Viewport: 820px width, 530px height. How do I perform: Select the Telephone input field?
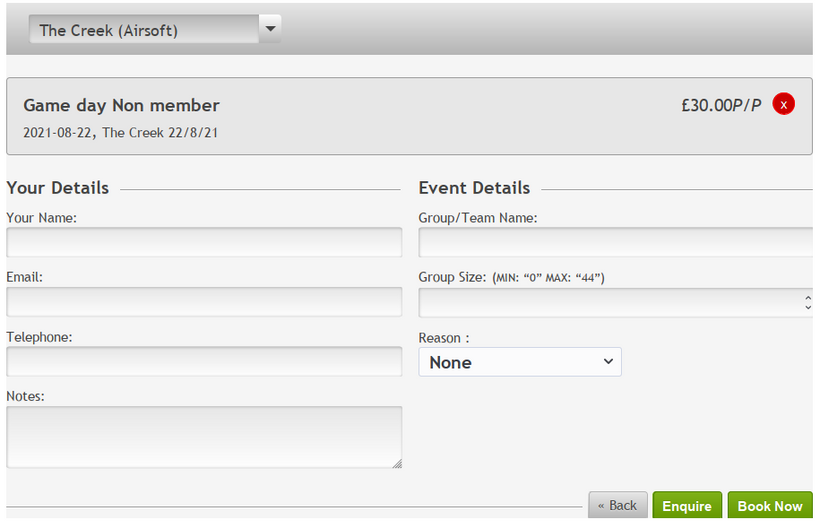(204, 361)
